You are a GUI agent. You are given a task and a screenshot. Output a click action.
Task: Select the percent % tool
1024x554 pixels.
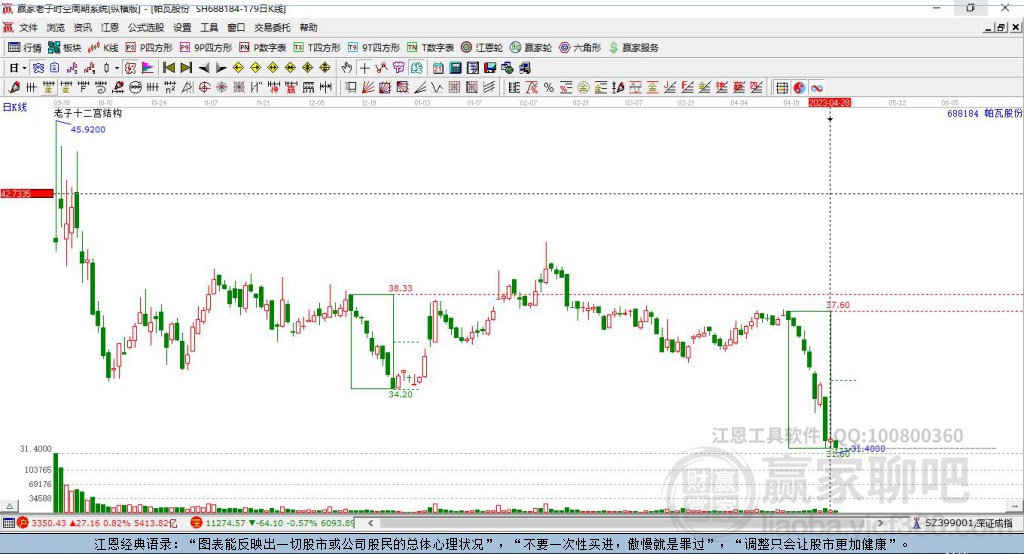coord(549,88)
